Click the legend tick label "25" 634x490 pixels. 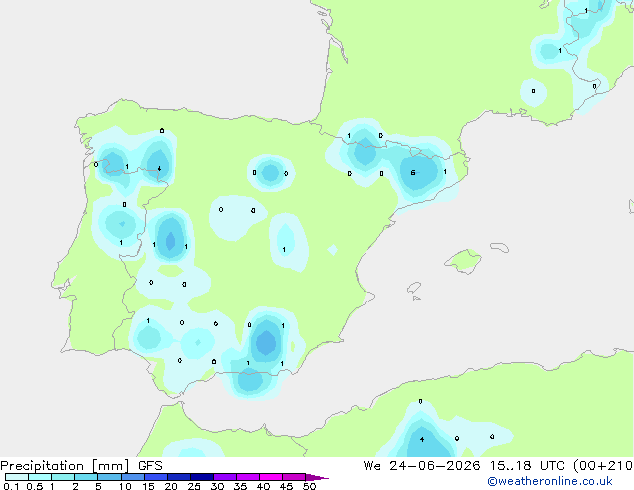click(x=194, y=486)
